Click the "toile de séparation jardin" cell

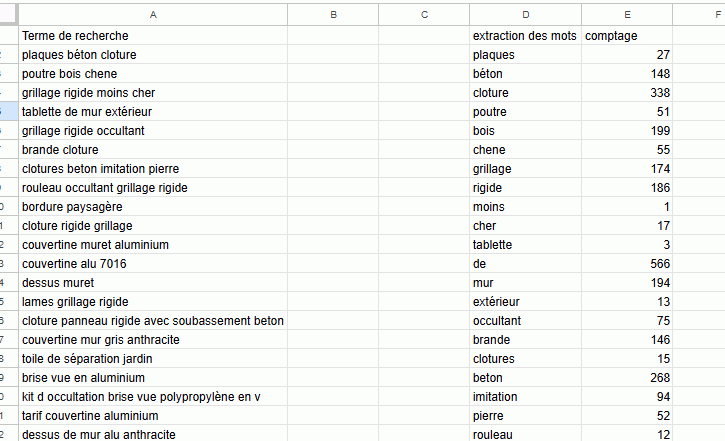[152, 359]
